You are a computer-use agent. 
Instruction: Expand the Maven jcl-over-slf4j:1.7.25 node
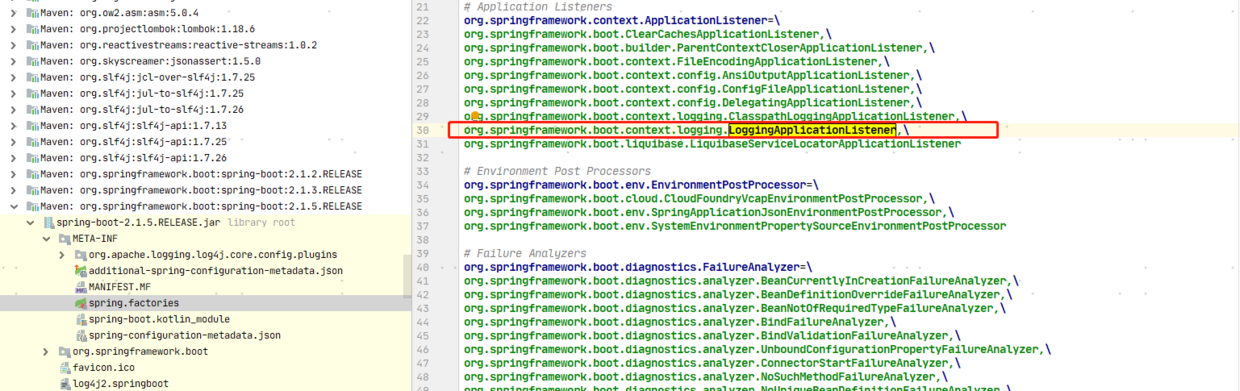(13, 78)
